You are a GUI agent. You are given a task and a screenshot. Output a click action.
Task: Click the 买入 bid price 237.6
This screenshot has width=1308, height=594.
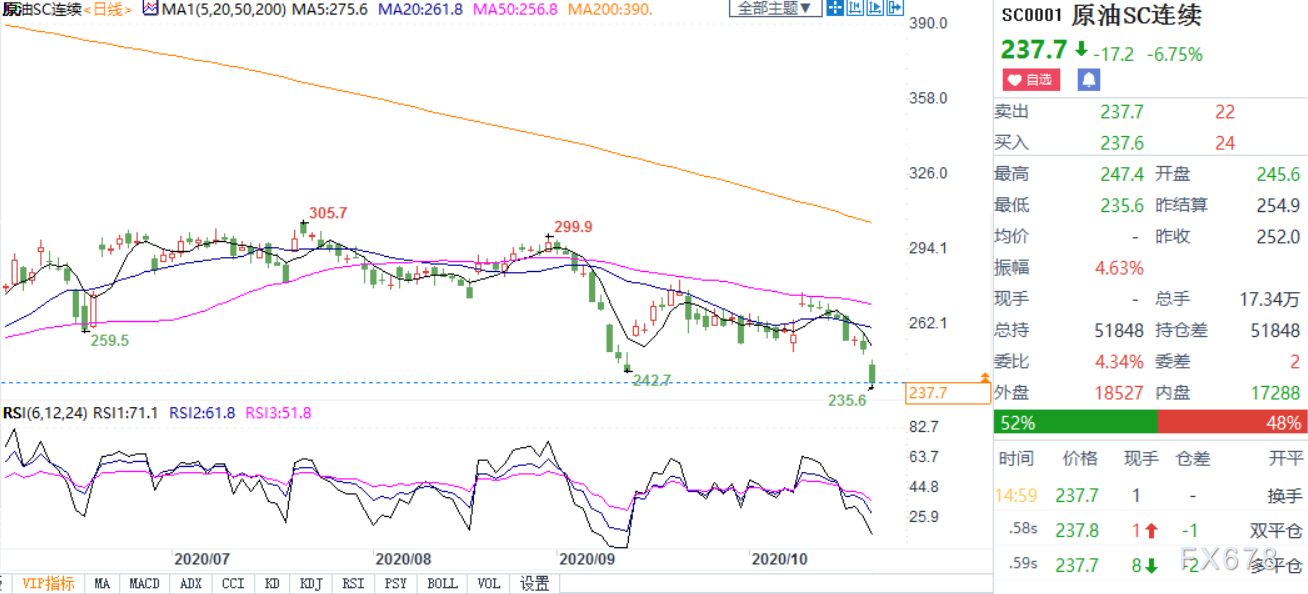(x=1122, y=143)
